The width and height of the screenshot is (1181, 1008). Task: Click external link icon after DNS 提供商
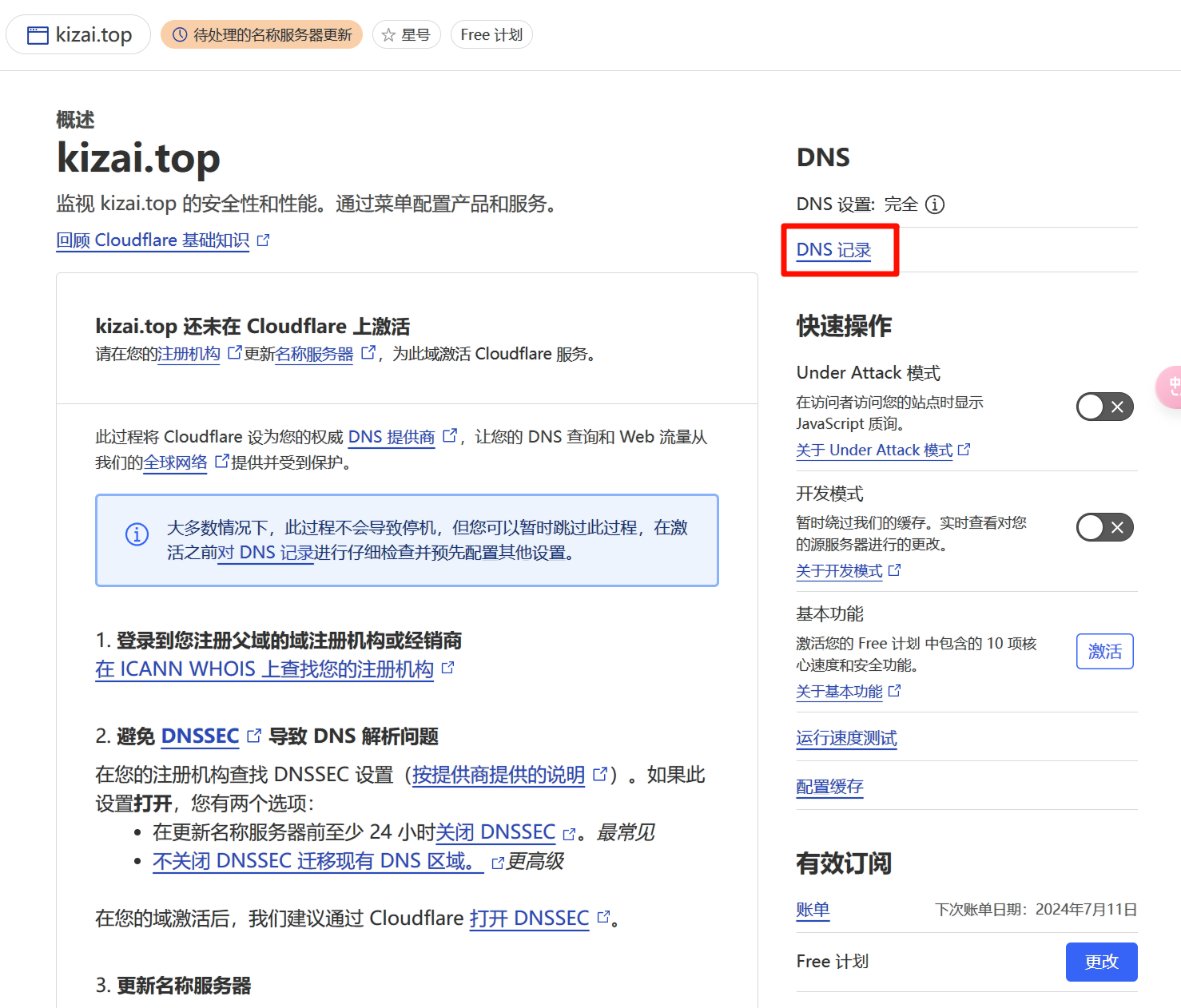point(450,435)
